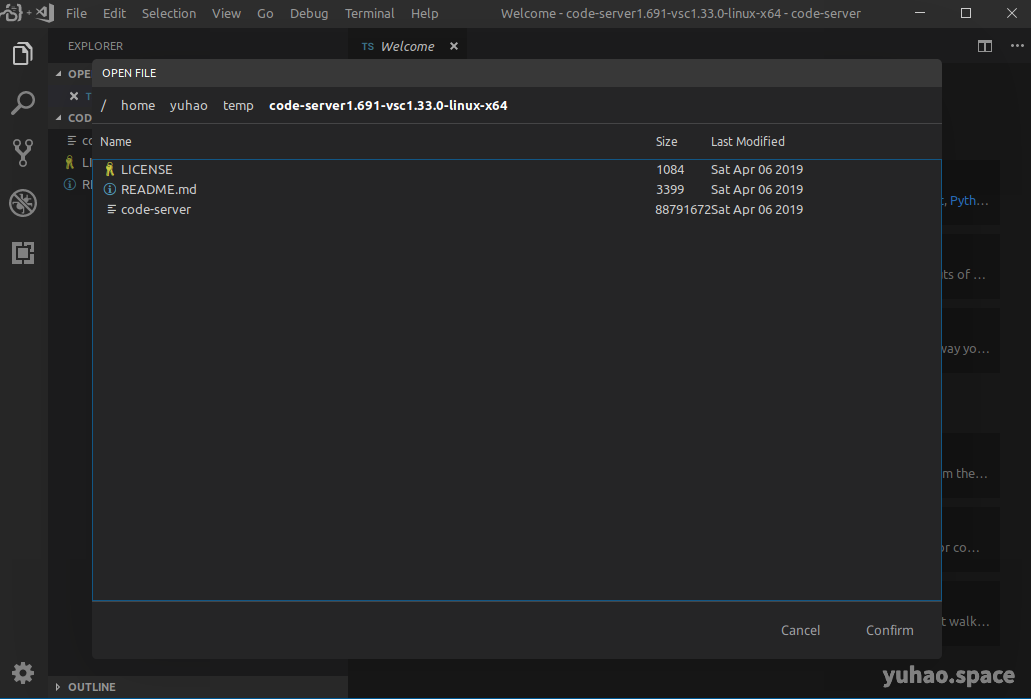Close the Welcome editor tab
Image resolution: width=1031 pixels, height=699 pixels.
(454, 46)
